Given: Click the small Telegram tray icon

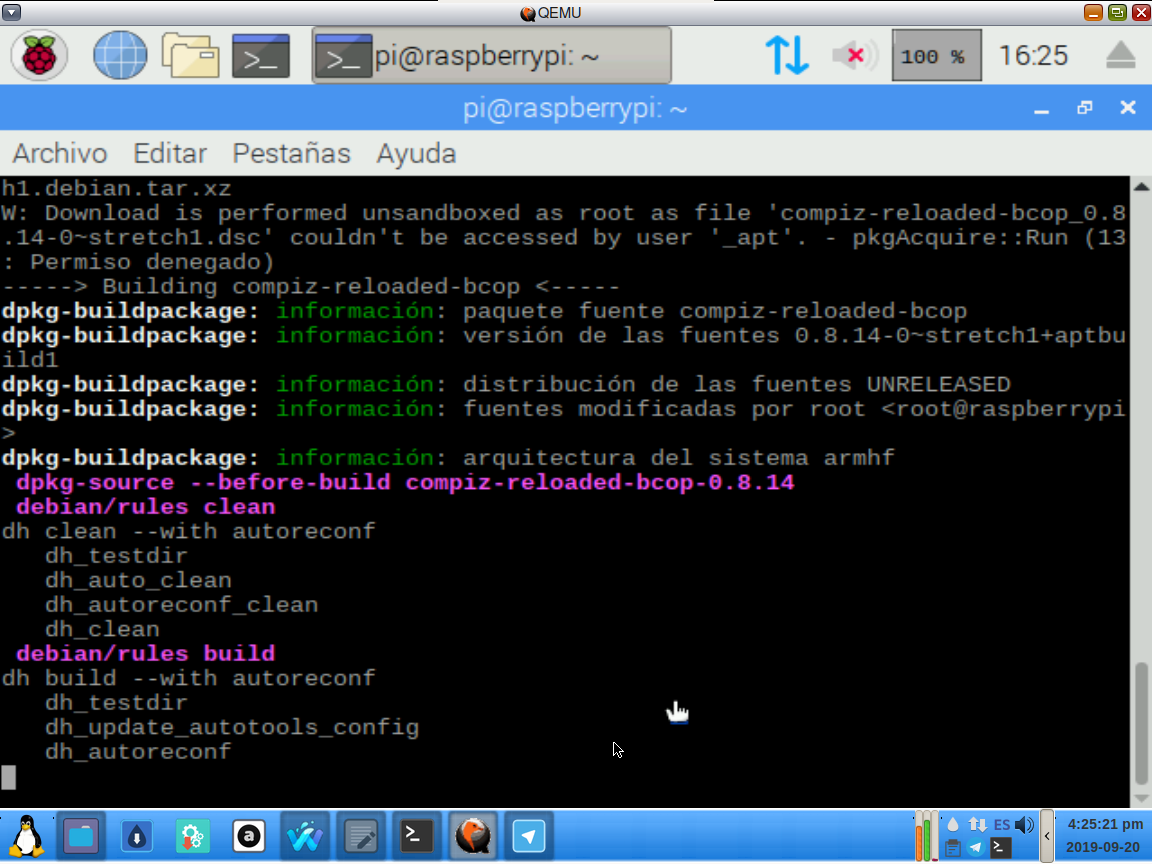Looking at the screenshot, I should click(976, 848).
